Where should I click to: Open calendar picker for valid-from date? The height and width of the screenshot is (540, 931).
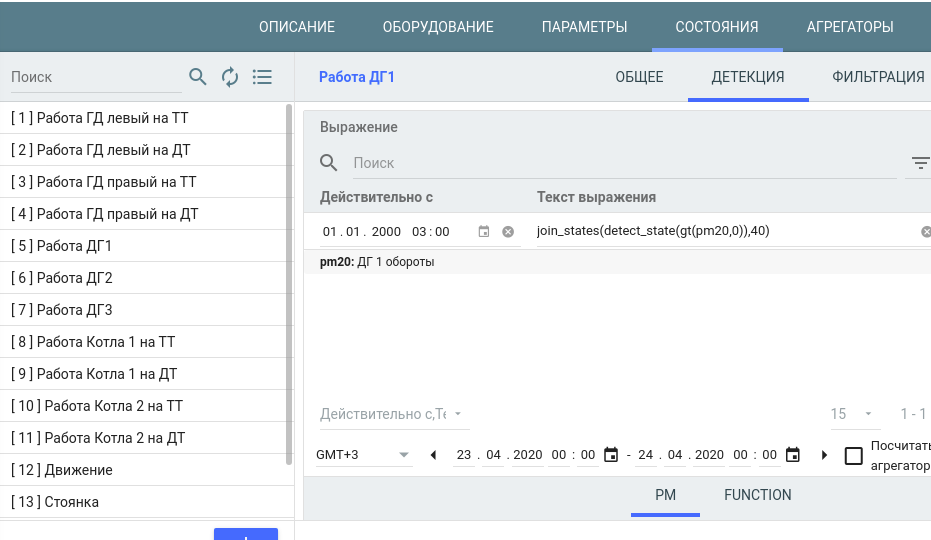[484, 232]
